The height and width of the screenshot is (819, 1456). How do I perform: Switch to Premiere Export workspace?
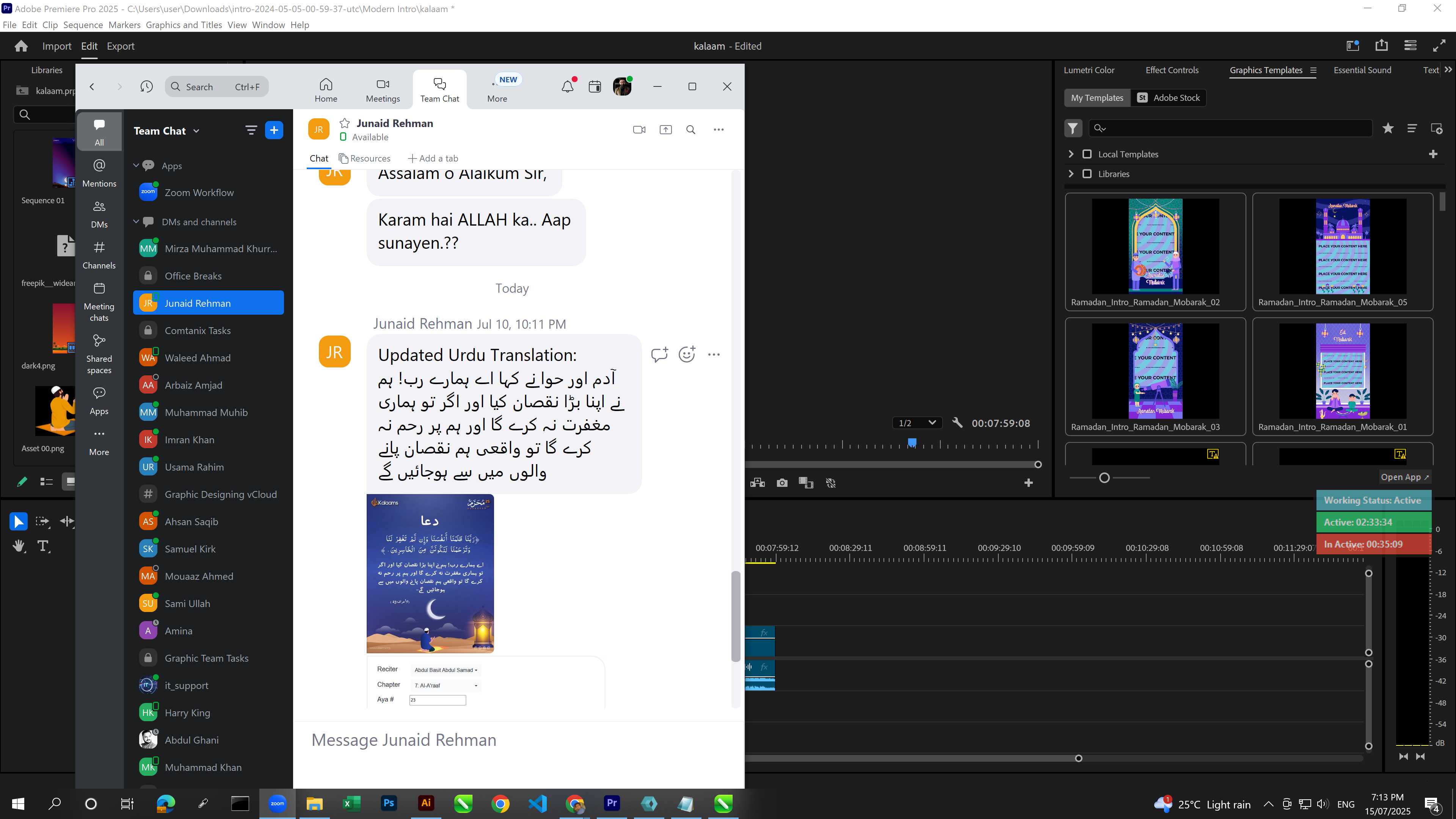pyautogui.click(x=121, y=46)
